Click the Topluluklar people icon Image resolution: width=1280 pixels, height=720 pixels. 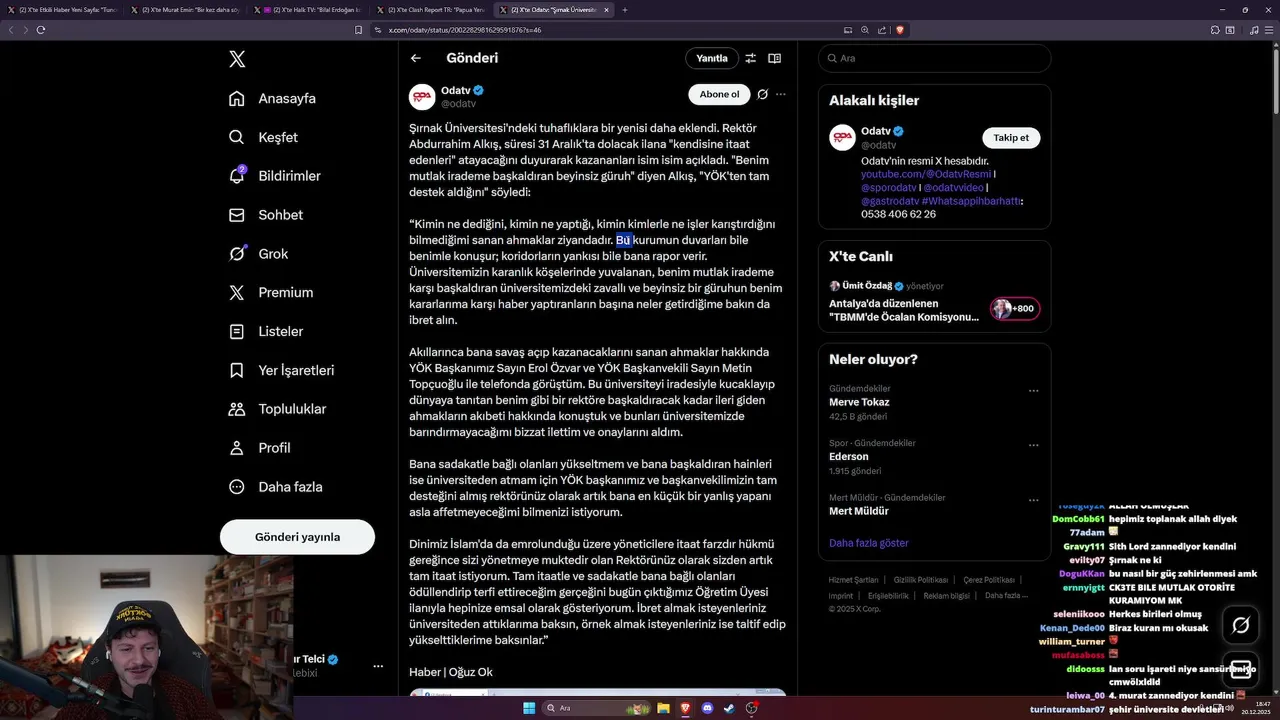click(237, 409)
